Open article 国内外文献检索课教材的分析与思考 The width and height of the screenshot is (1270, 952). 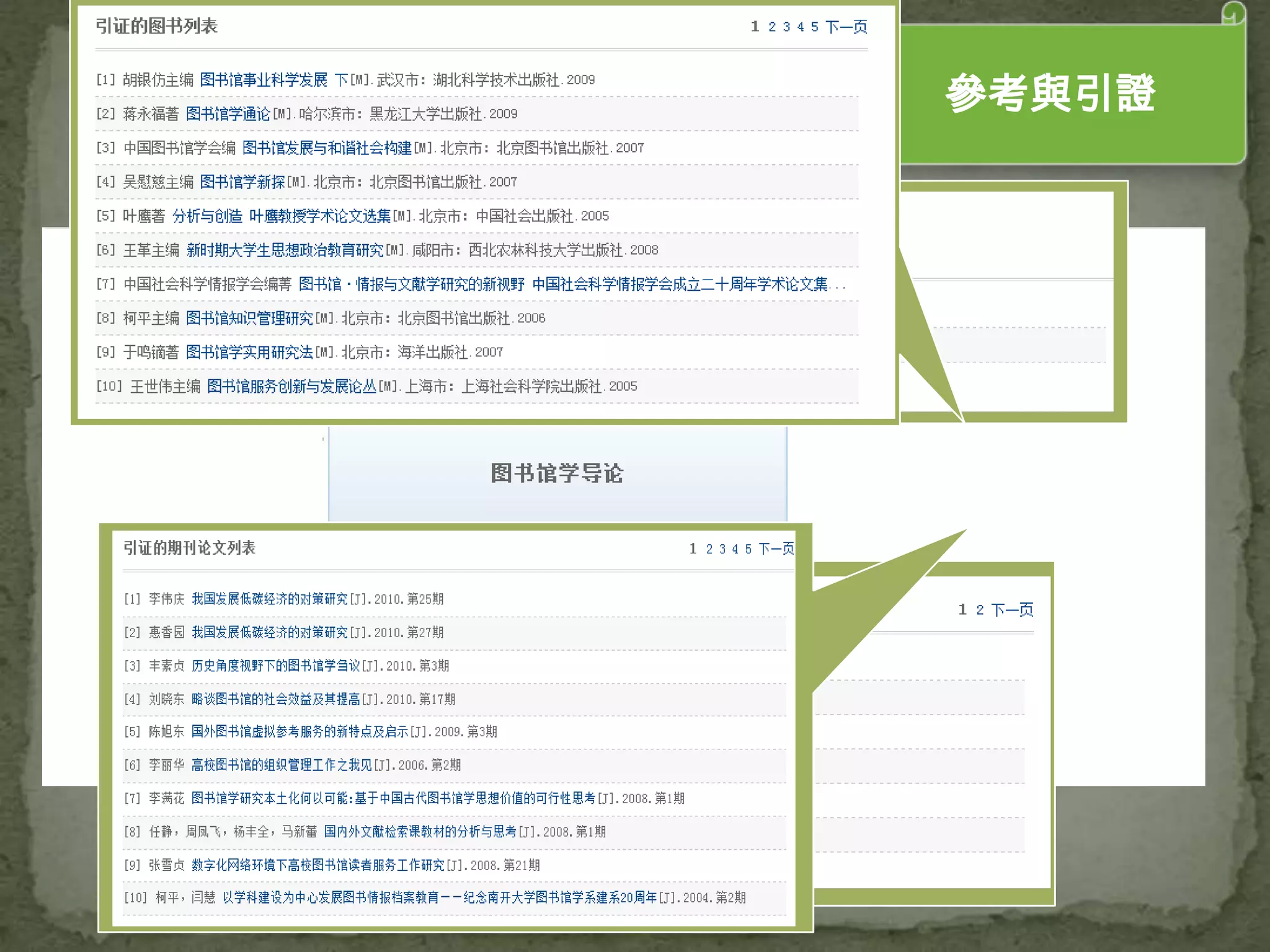pos(420,832)
